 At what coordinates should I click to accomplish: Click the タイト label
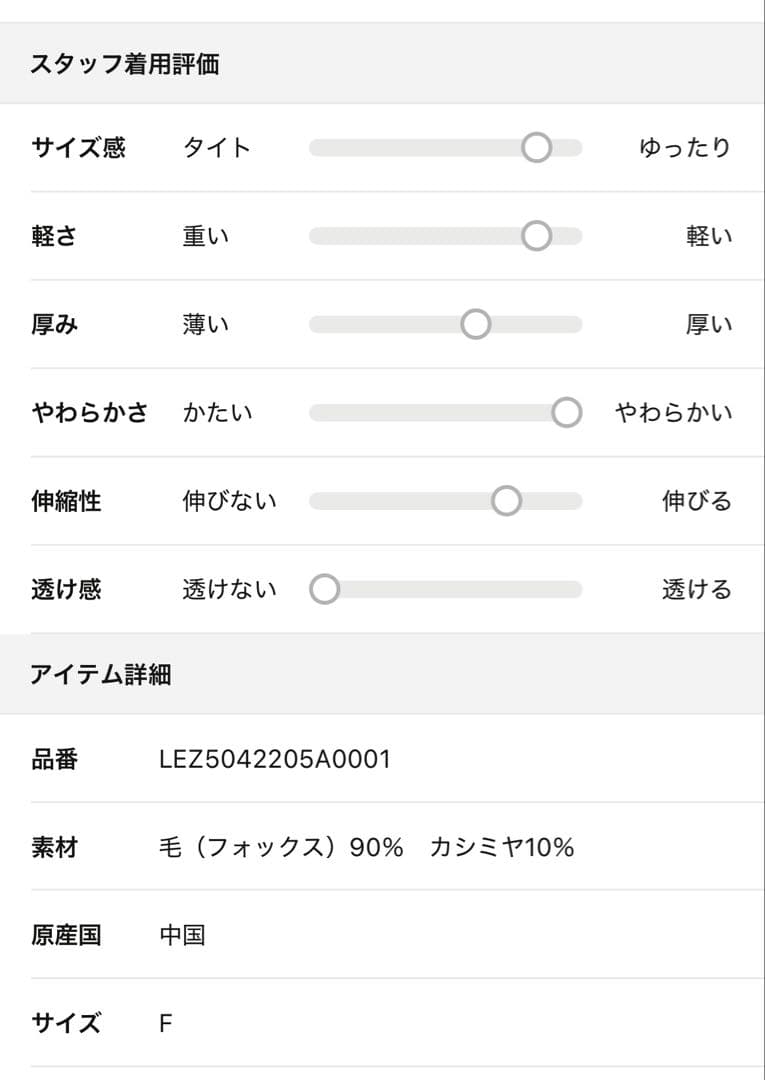(217, 148)
